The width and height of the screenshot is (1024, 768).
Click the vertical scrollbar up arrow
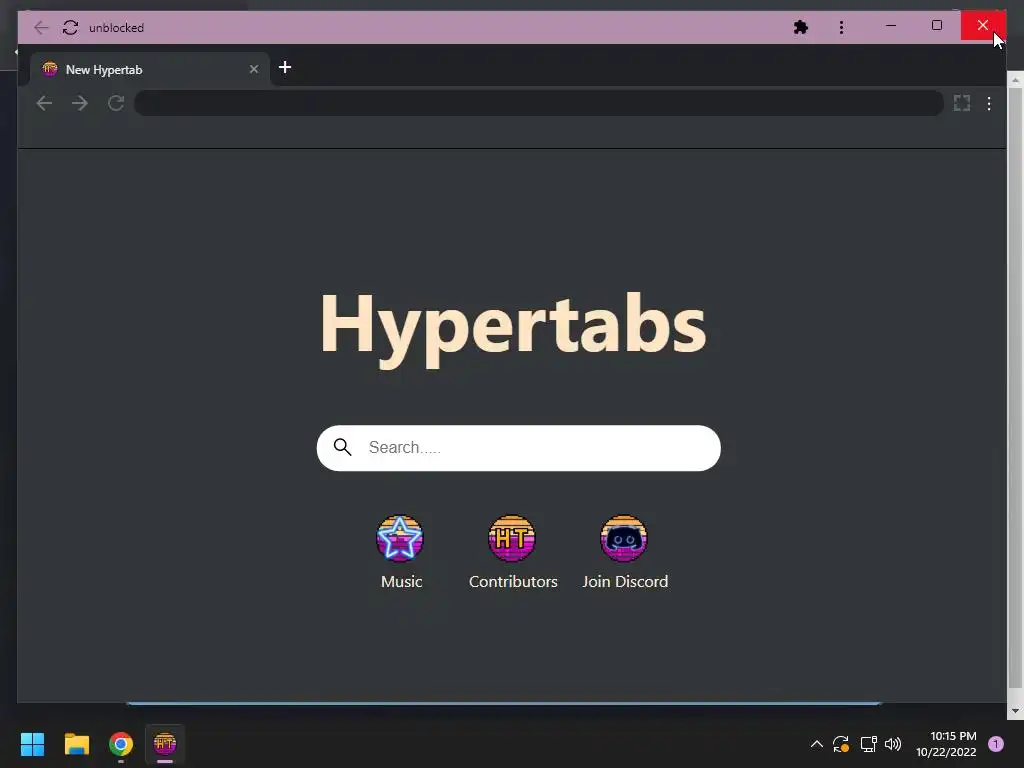[x=1015, y=80]
